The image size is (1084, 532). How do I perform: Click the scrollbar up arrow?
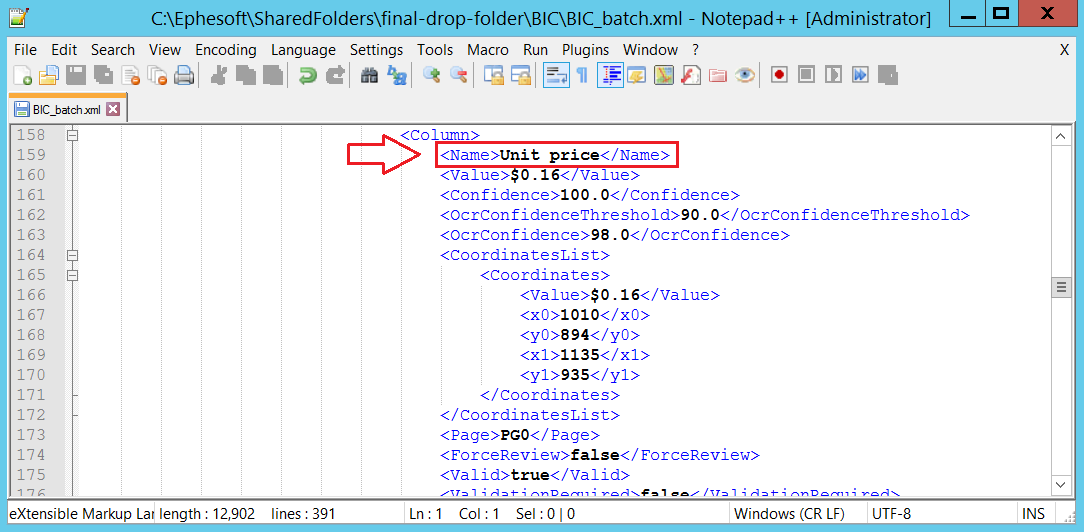click(x=1060, y=137)
